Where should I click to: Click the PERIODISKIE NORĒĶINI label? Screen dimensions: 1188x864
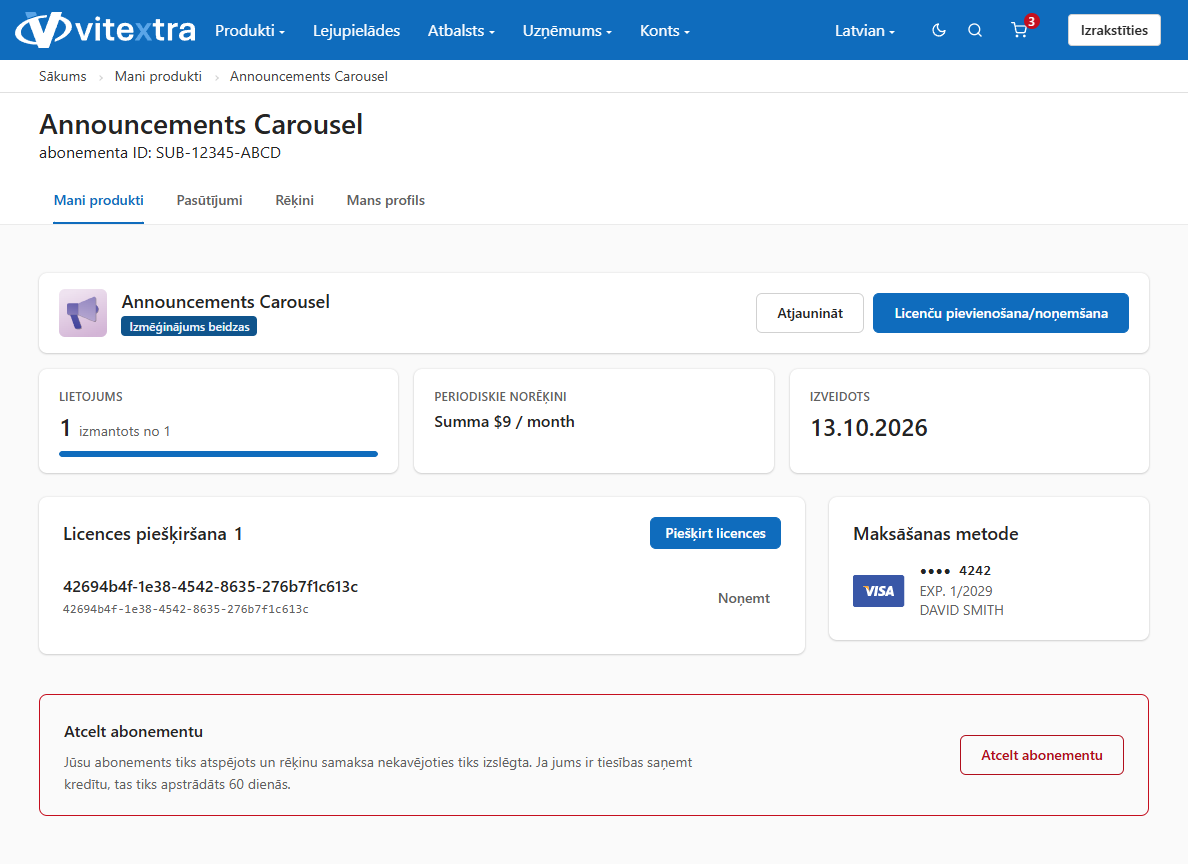coord(500,396)
